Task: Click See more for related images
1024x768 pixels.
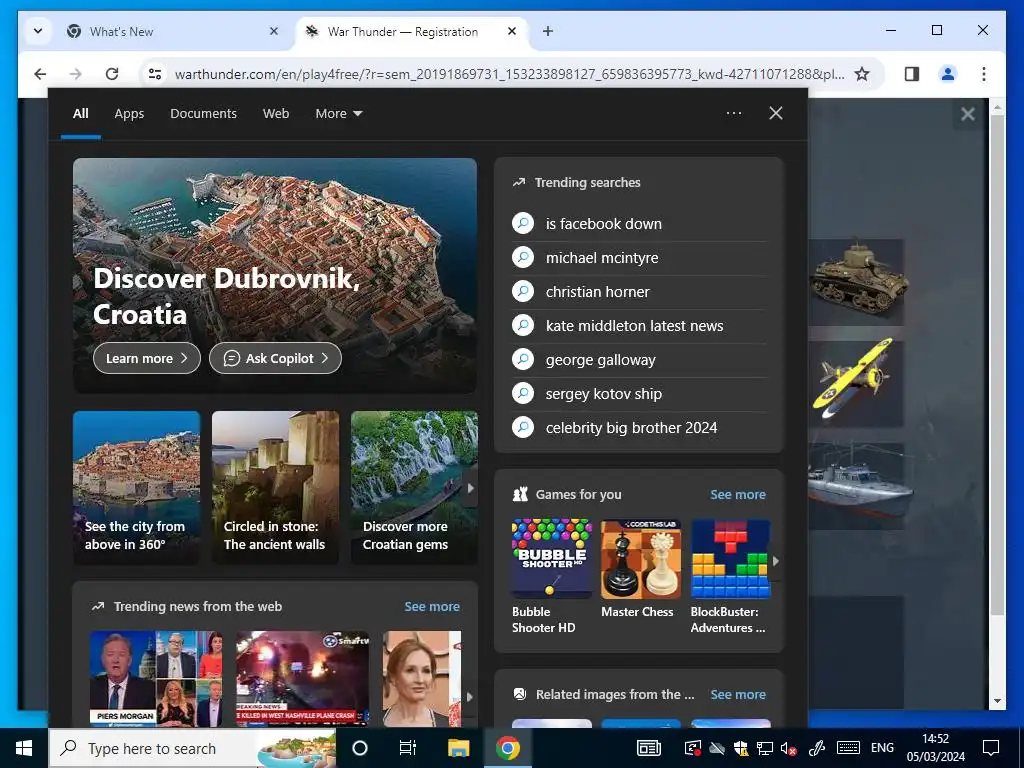Action: tap(737, 694)
